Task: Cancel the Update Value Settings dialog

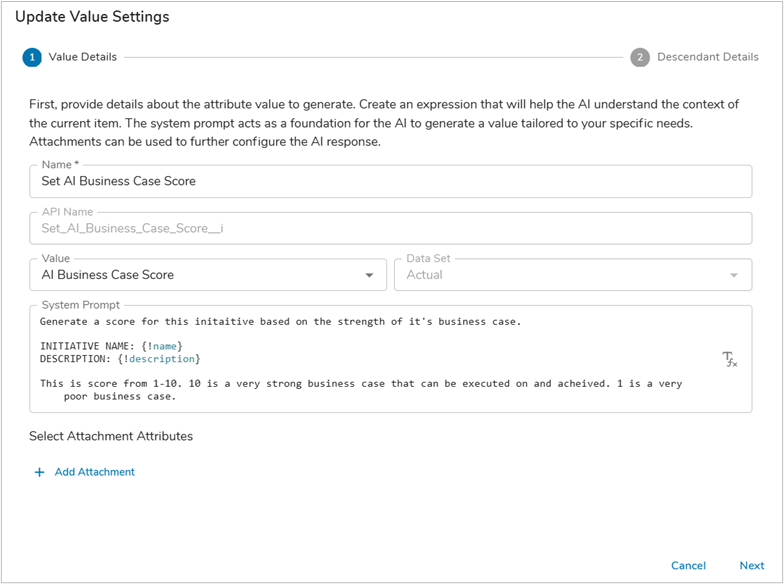Action: pos(688,565)
